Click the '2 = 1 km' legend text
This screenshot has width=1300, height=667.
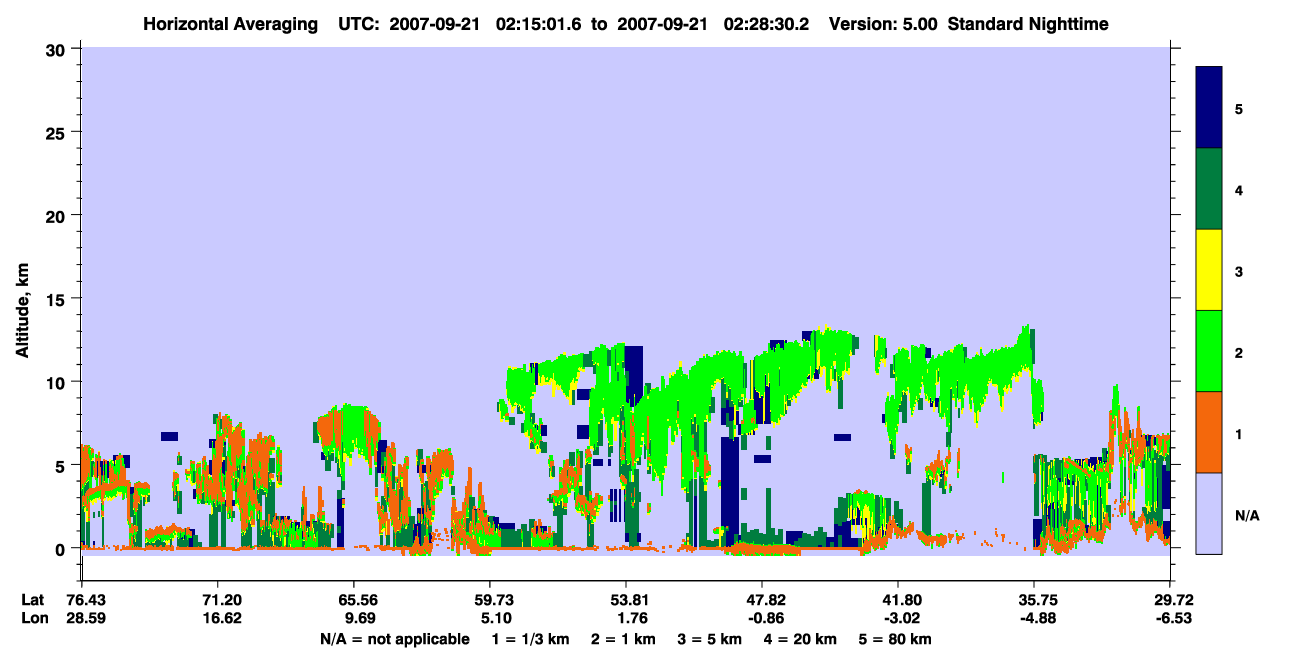623,638
